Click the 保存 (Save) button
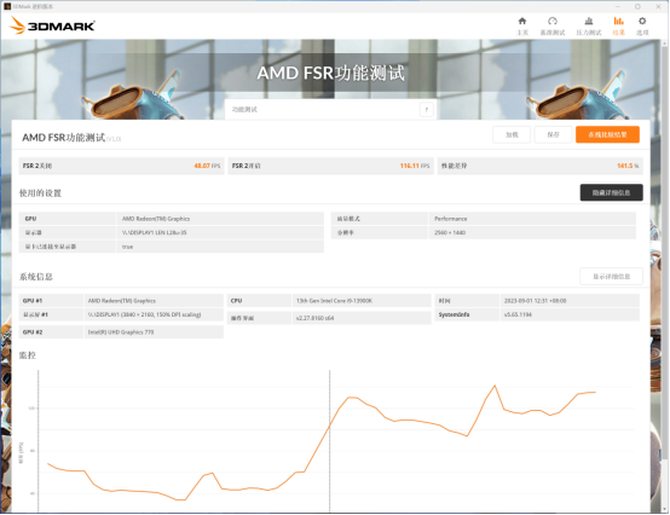The width and height of the screenshot is (670, 515). pos(553,135)
